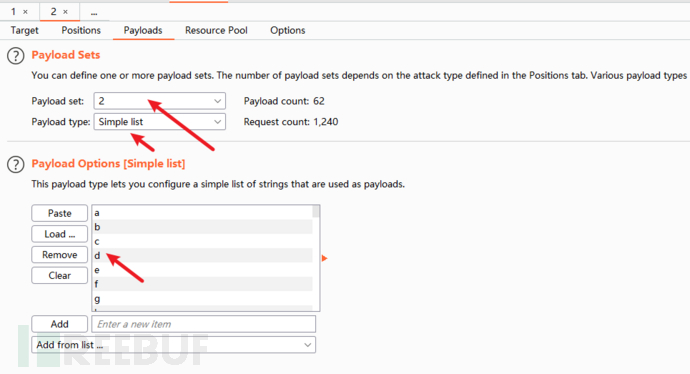Select payload item 'c' in list
The image size is (690, 374).
[x=202, y=242]
